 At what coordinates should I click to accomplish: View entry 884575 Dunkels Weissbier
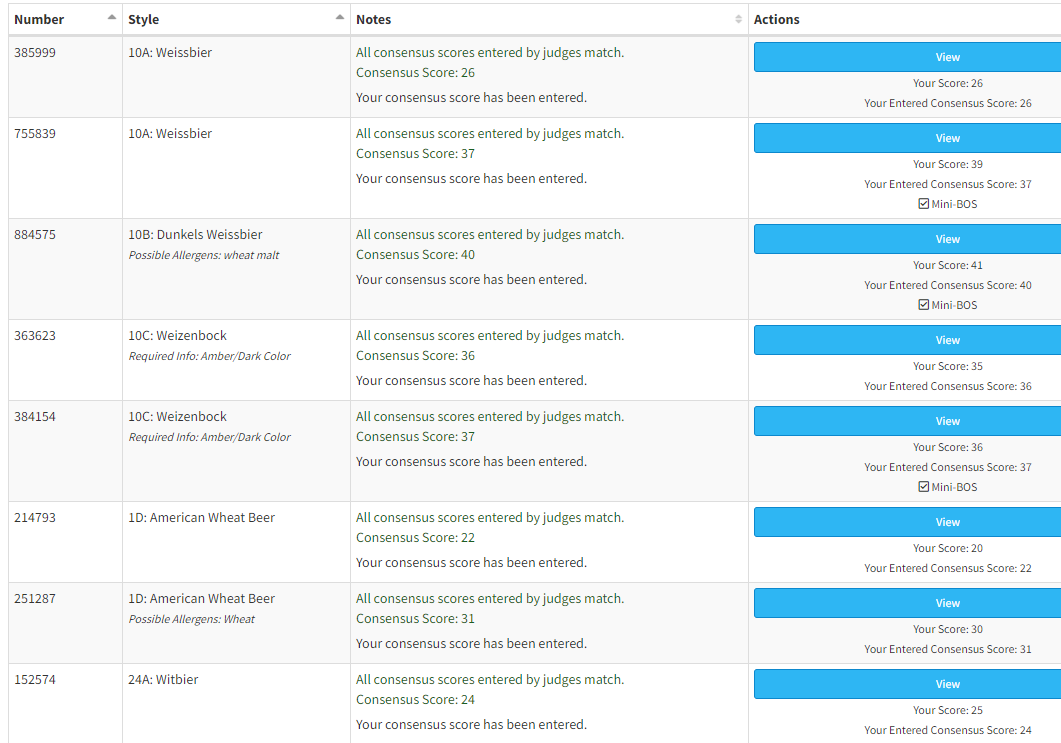point(947,239)
